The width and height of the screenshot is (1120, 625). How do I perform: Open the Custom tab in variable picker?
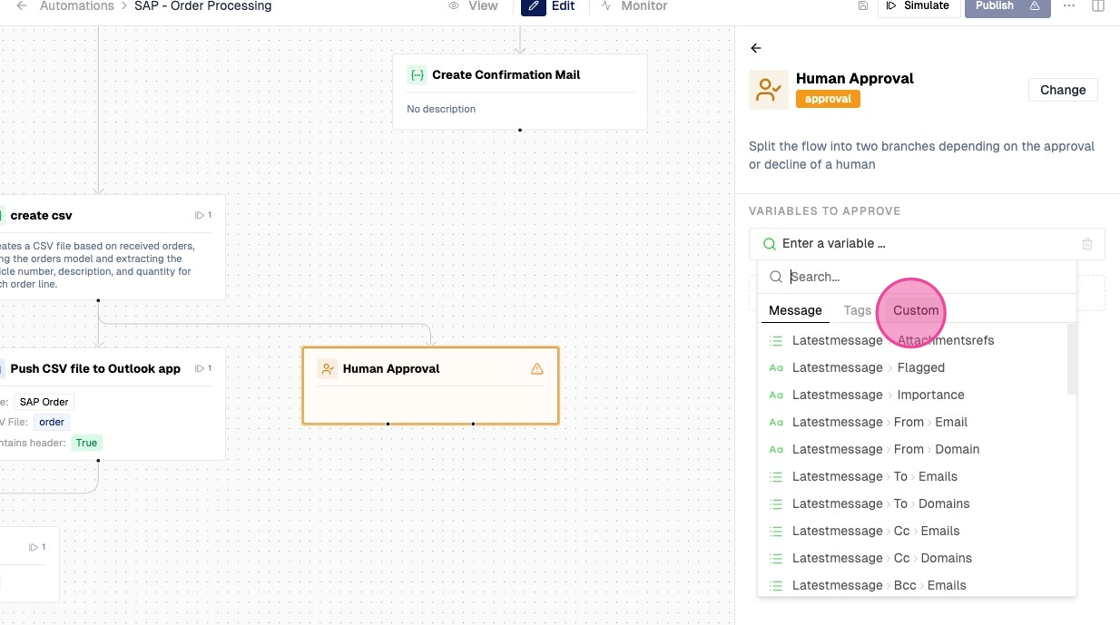(x=915, y=310)
